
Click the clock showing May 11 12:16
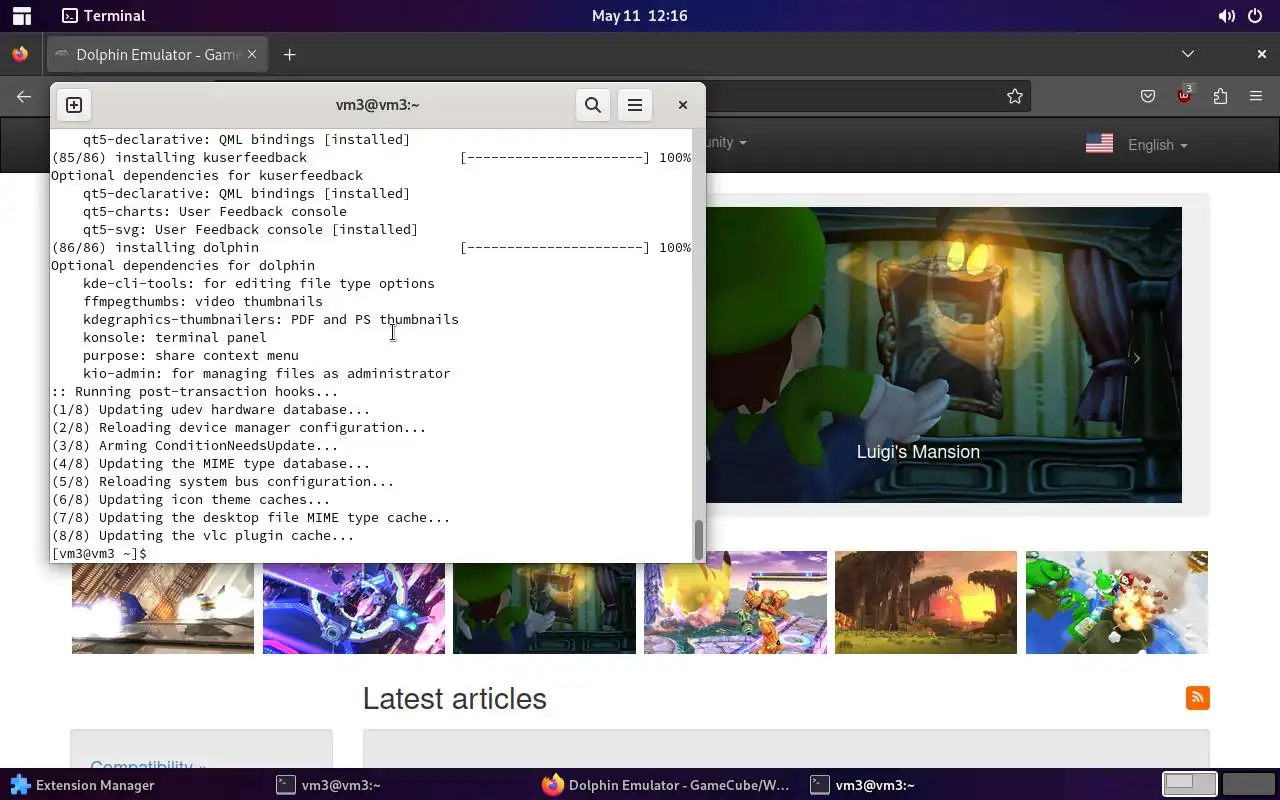[639, 16]
